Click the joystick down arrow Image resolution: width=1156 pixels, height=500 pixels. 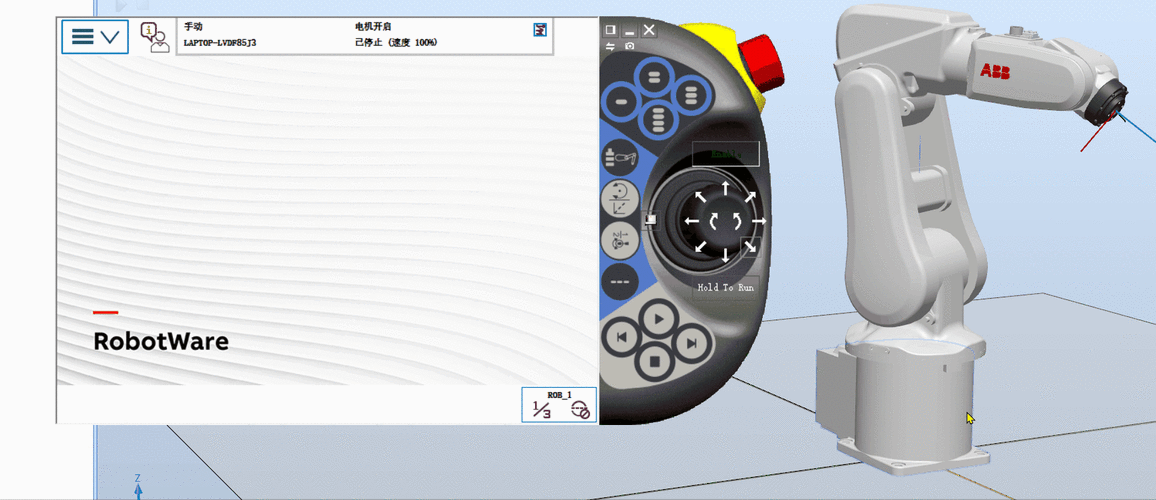(x=725, y=255)
